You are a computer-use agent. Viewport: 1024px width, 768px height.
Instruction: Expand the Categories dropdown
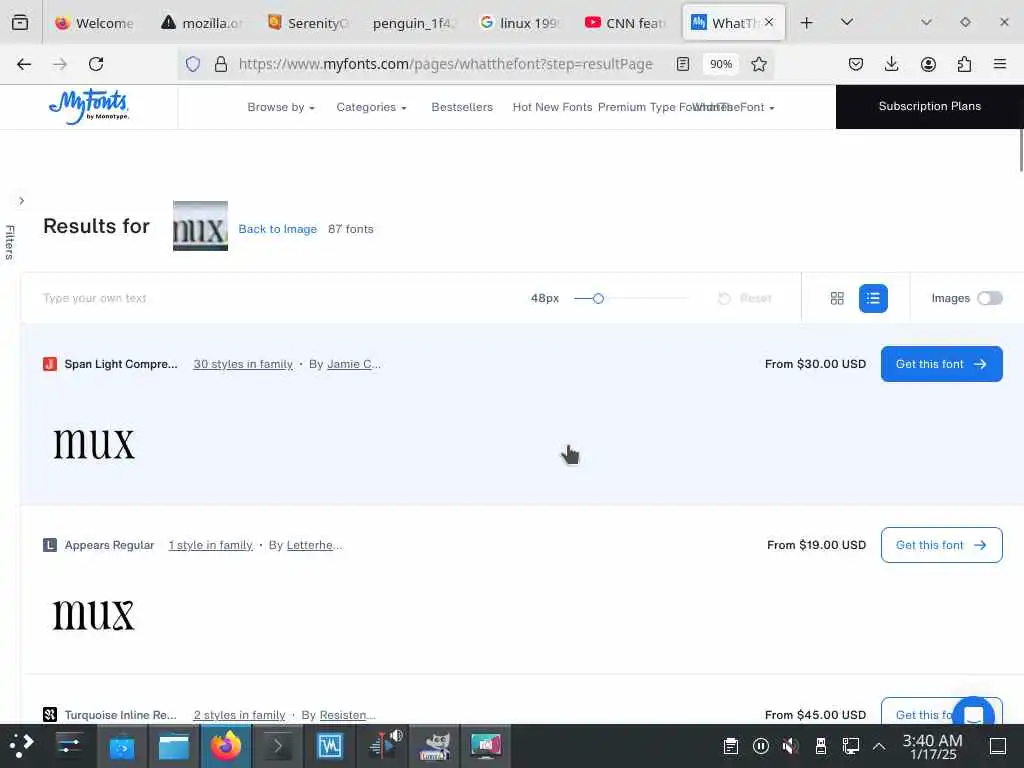tap(372, 107)
